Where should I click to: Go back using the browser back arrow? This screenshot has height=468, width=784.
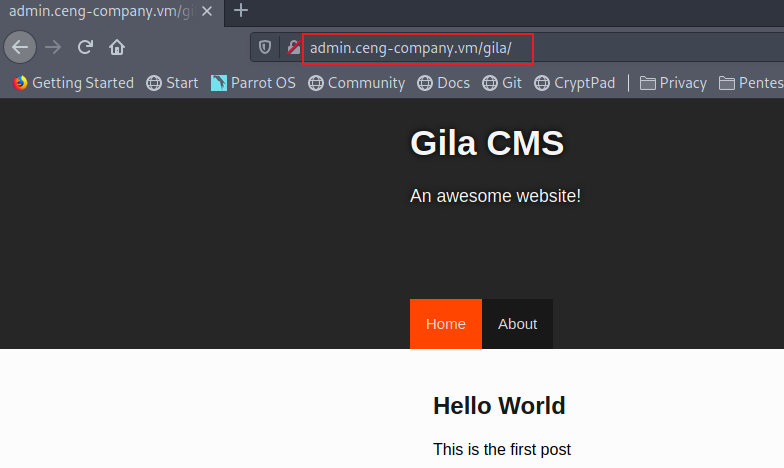[x=20, y=48]
